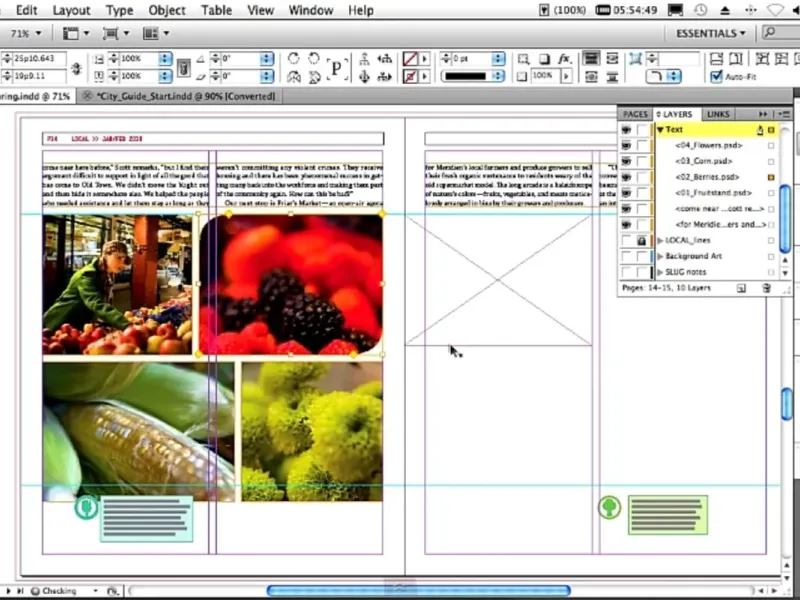Open the Arrange Documents dropdown
The image size is (800, 600).
click(156, 34)
